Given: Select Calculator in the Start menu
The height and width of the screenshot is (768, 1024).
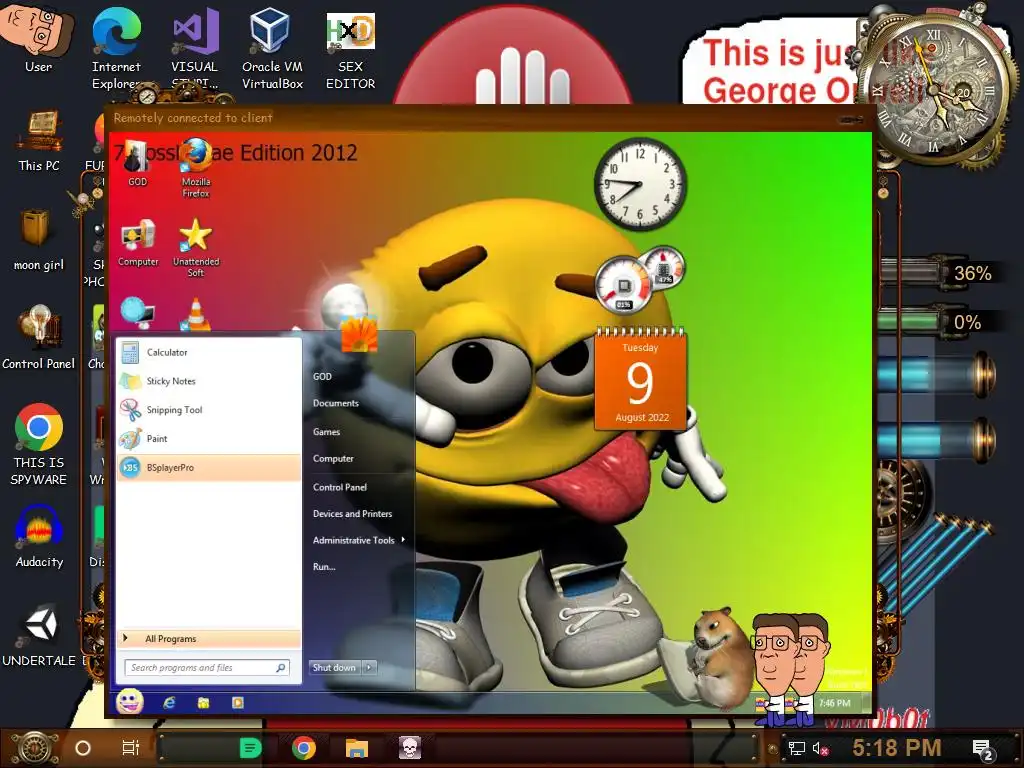Looking at the screenshot, I should pos(209,352).
